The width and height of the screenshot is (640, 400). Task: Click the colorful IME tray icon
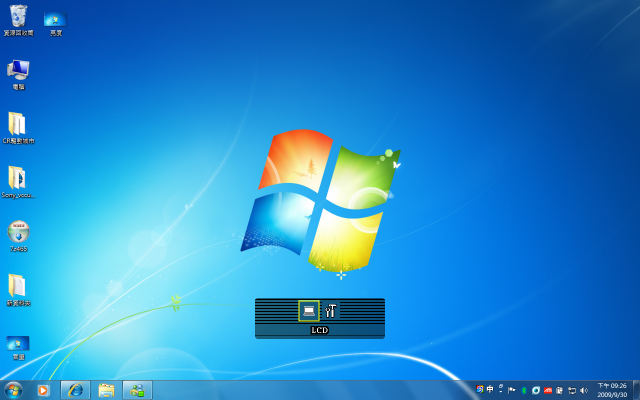point(480,389)
